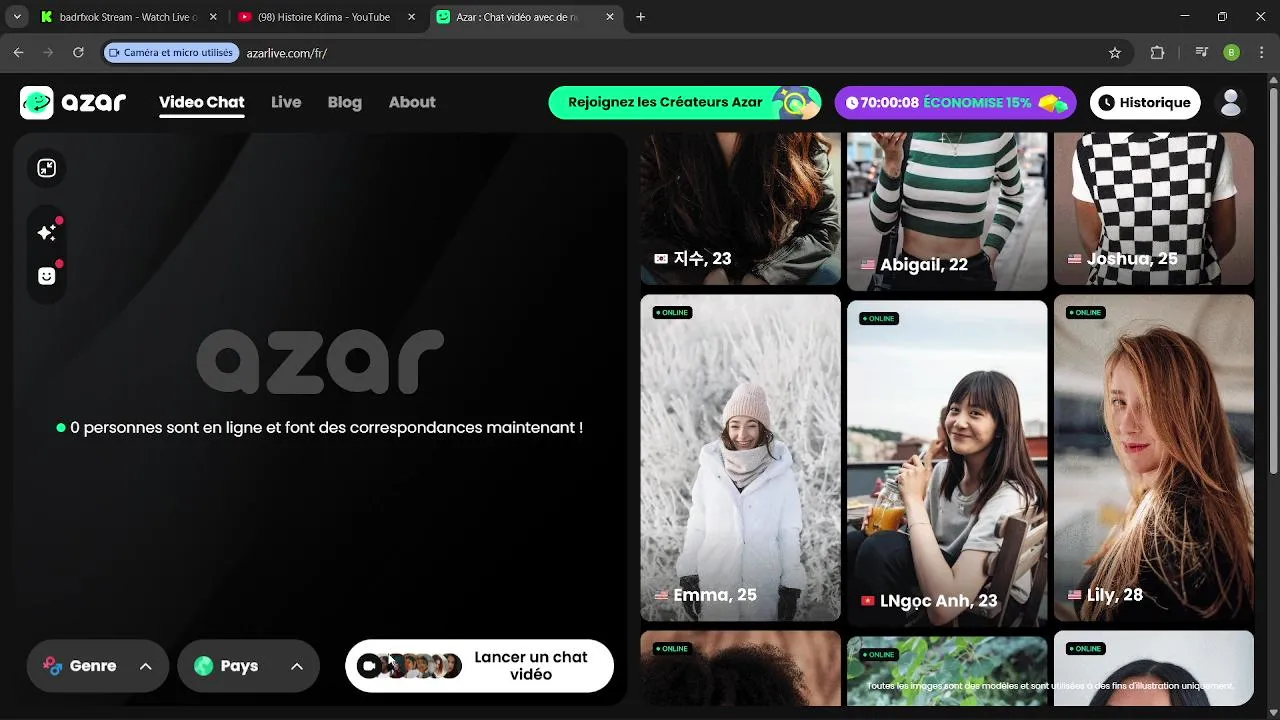
Task: Open Emma, 25 profile card
Action: [x=740, y=457]
